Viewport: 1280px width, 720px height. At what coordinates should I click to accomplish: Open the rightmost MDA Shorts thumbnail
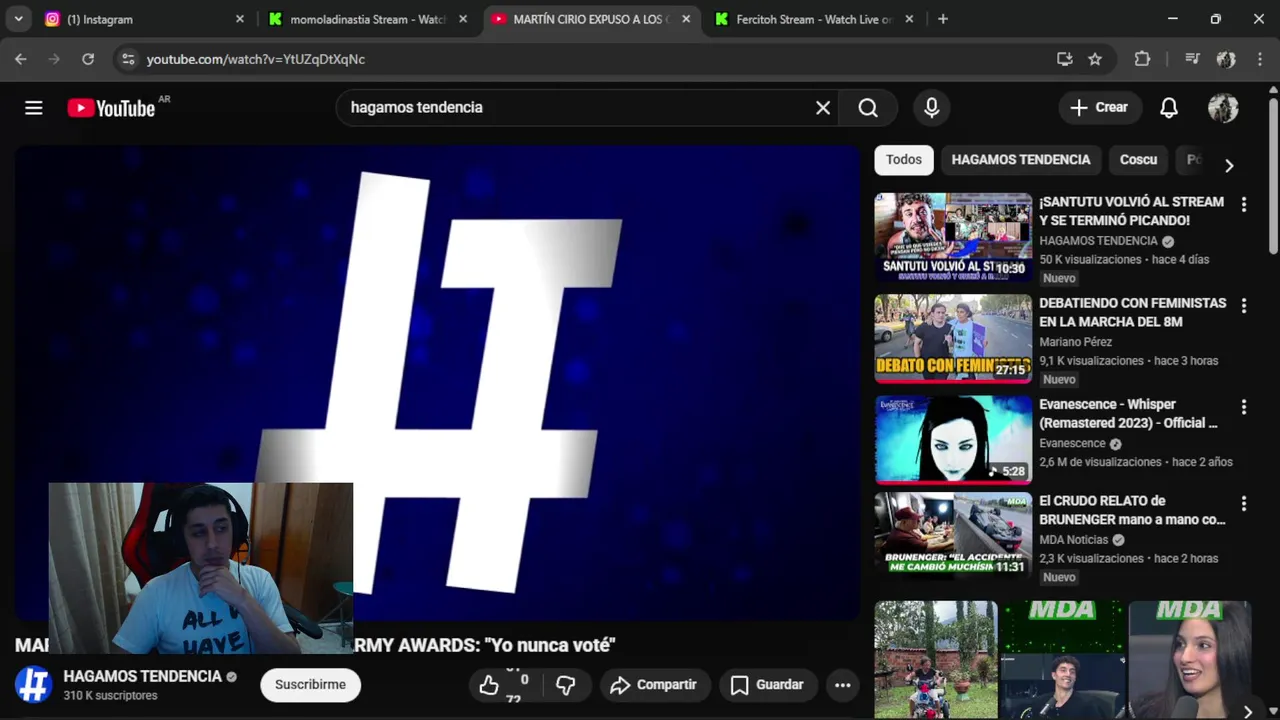1190,660
